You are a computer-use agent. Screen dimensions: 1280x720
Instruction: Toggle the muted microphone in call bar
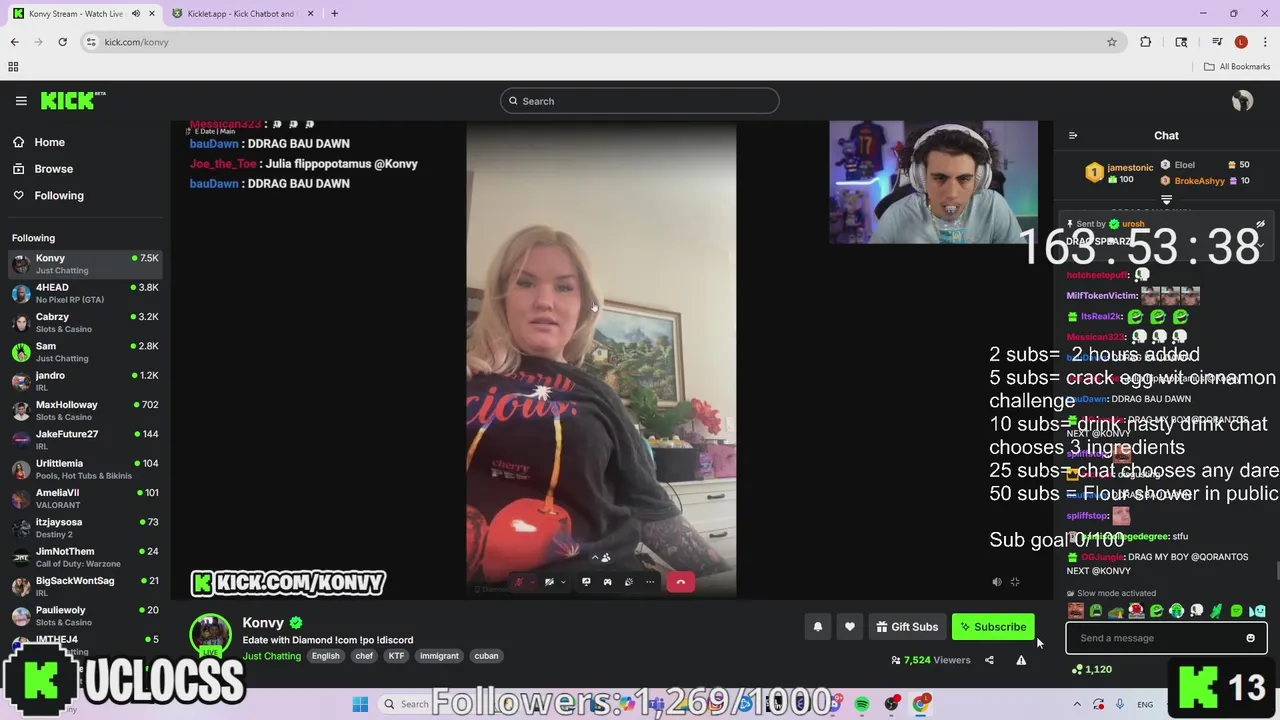click(x=518, y=582)
